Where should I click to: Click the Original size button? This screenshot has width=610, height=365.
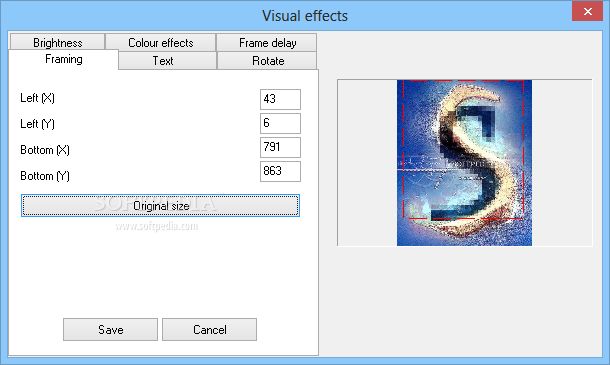pos(160,205)
